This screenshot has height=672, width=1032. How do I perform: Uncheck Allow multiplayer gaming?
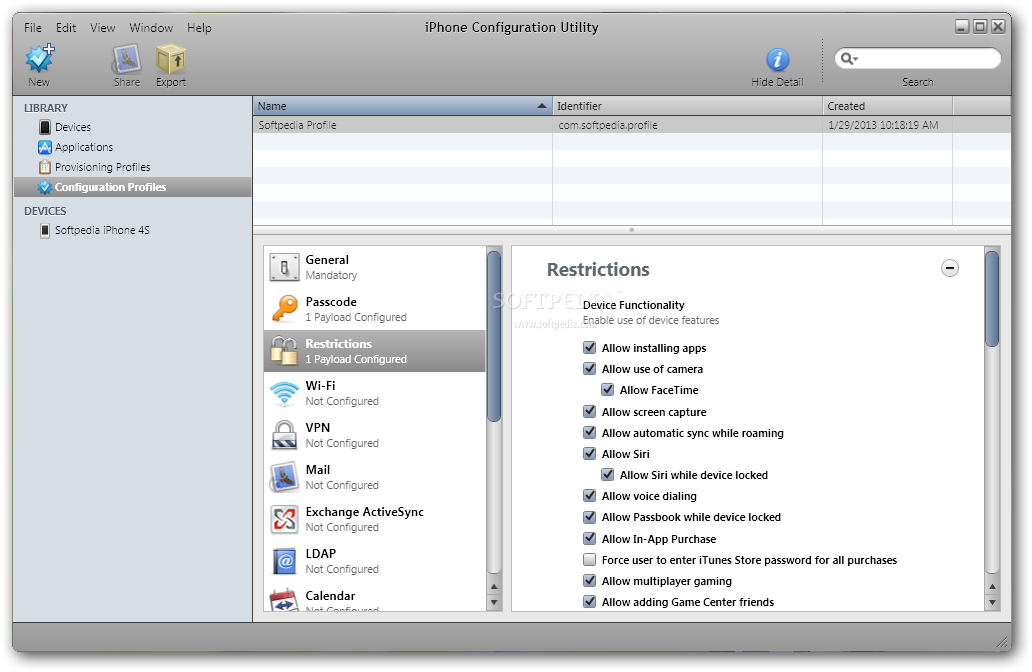pyautogui.click(x=590, y=581)
